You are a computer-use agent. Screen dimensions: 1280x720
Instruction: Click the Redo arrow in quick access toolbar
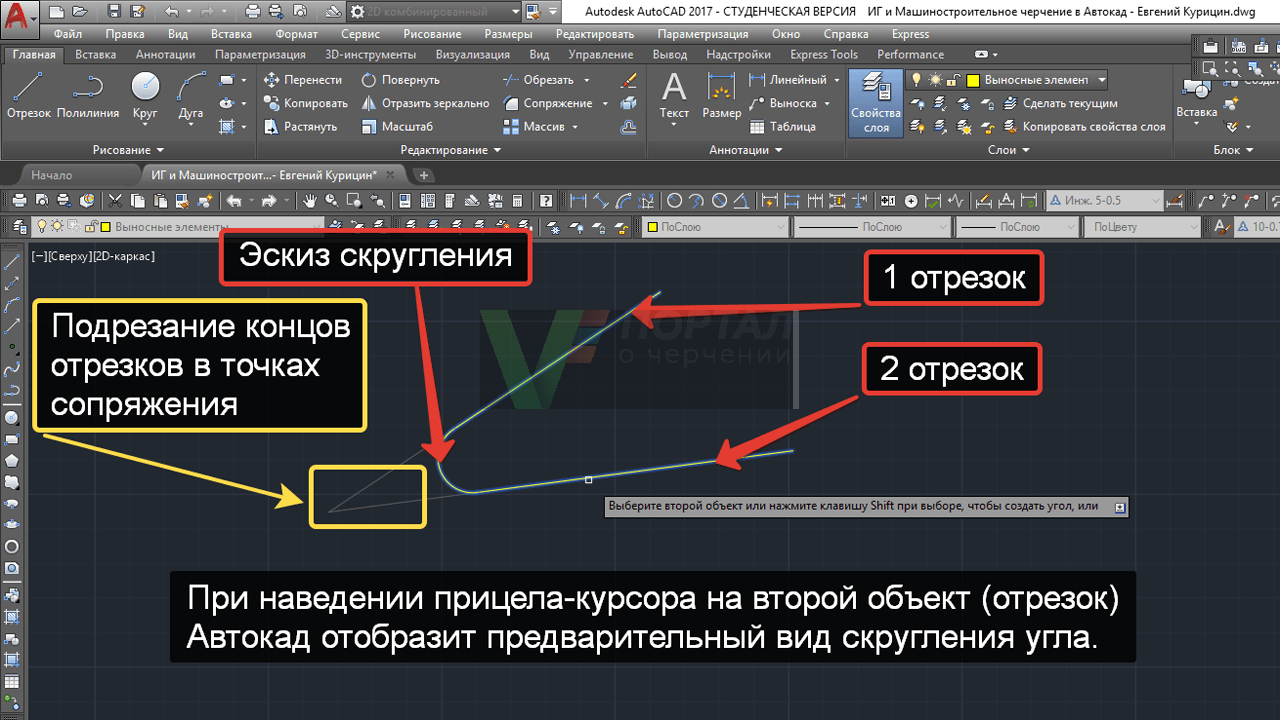tap(209, 12)
